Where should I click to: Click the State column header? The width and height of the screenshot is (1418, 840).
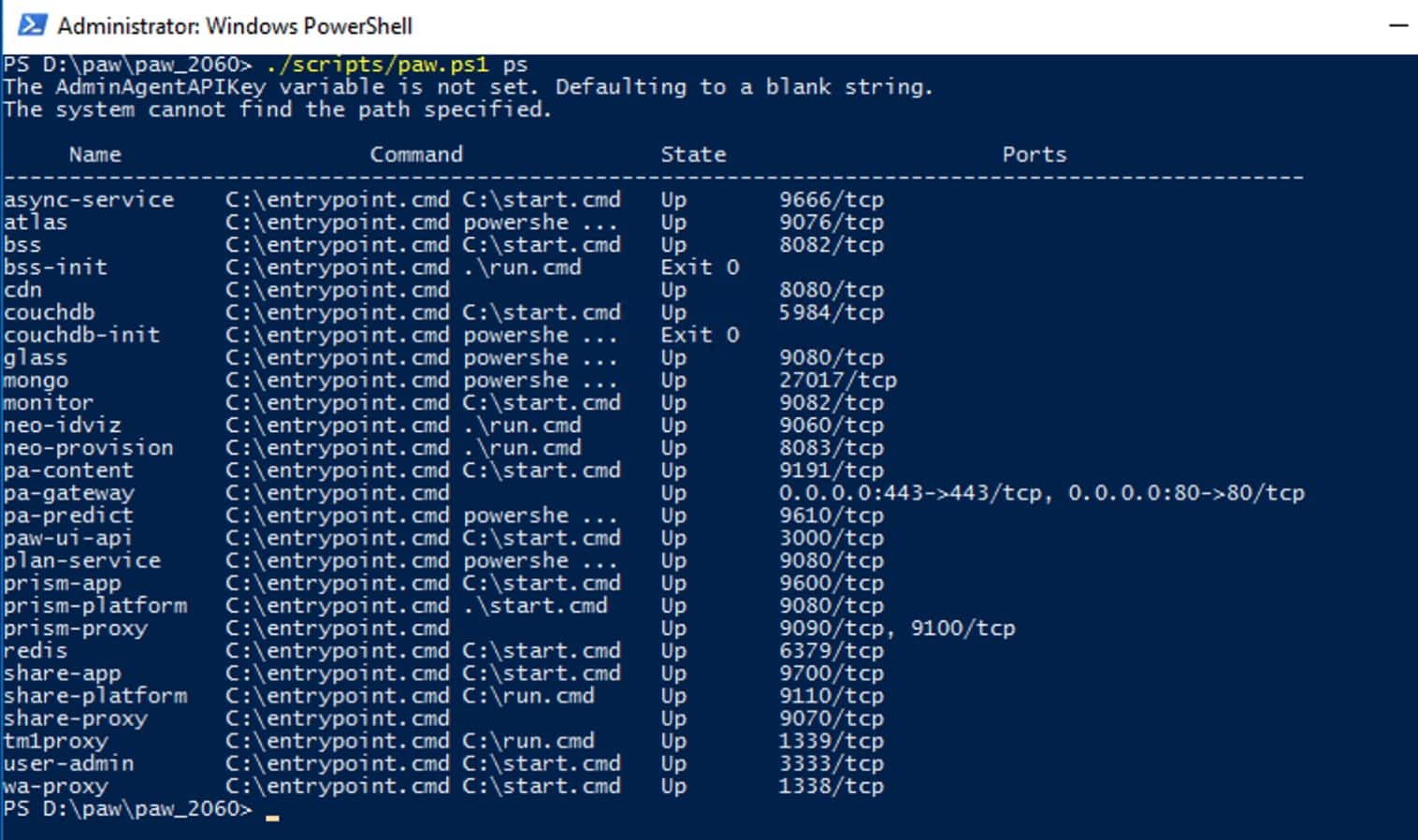click(x=693, y=153)
